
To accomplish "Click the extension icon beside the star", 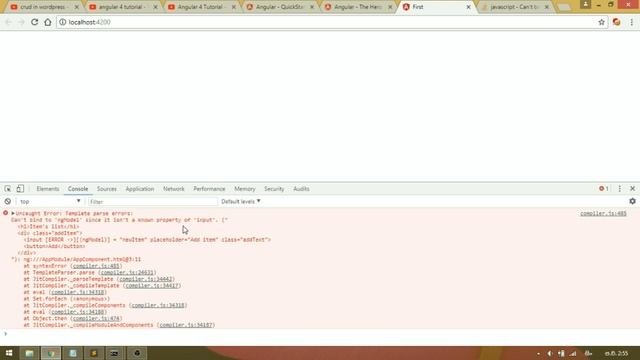I will pyautogui.click(x=616, y=22).
